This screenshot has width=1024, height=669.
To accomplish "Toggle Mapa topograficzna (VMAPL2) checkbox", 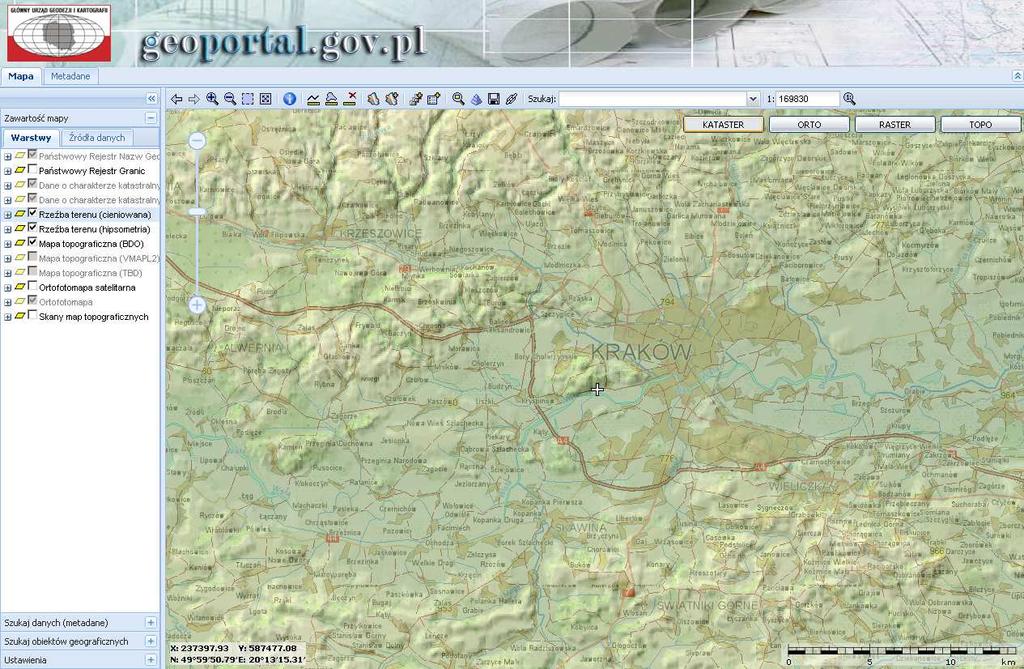I will pos(32,257).
